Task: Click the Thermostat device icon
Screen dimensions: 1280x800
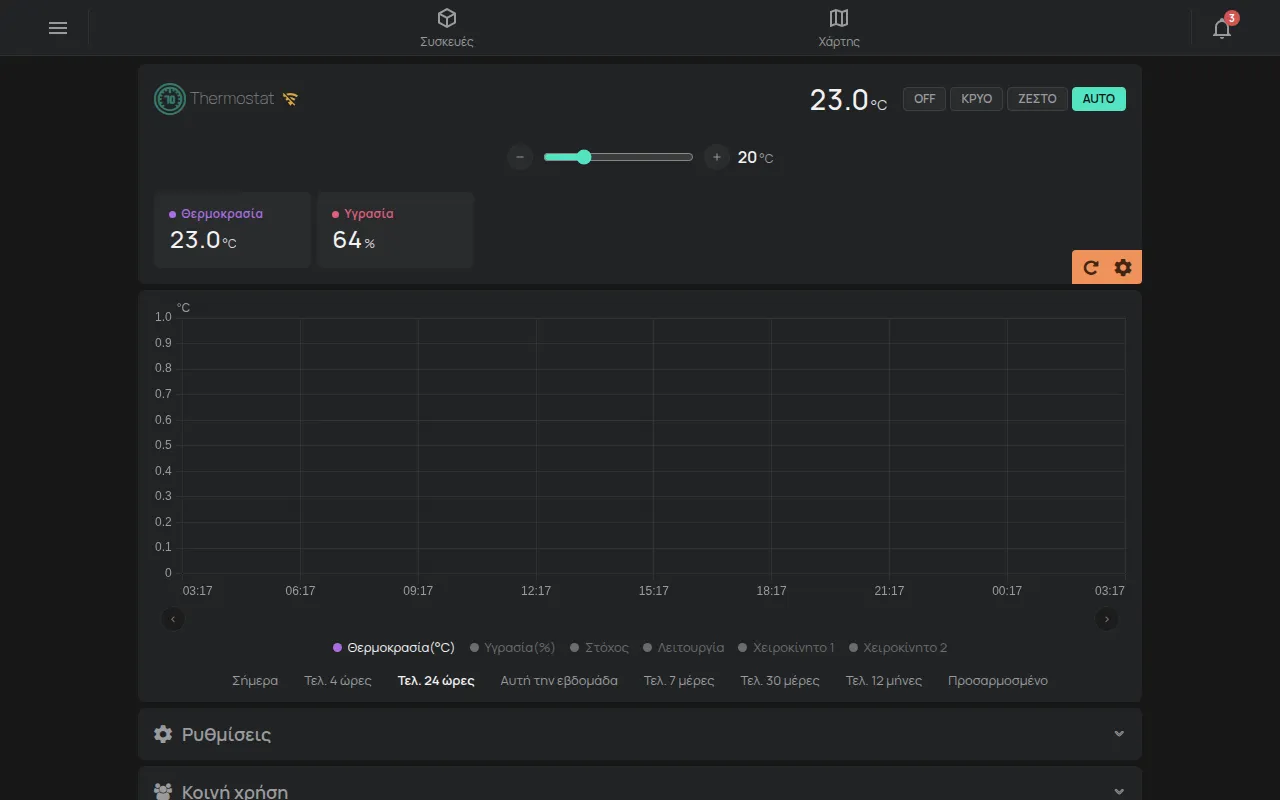Action: click(170, 99)
